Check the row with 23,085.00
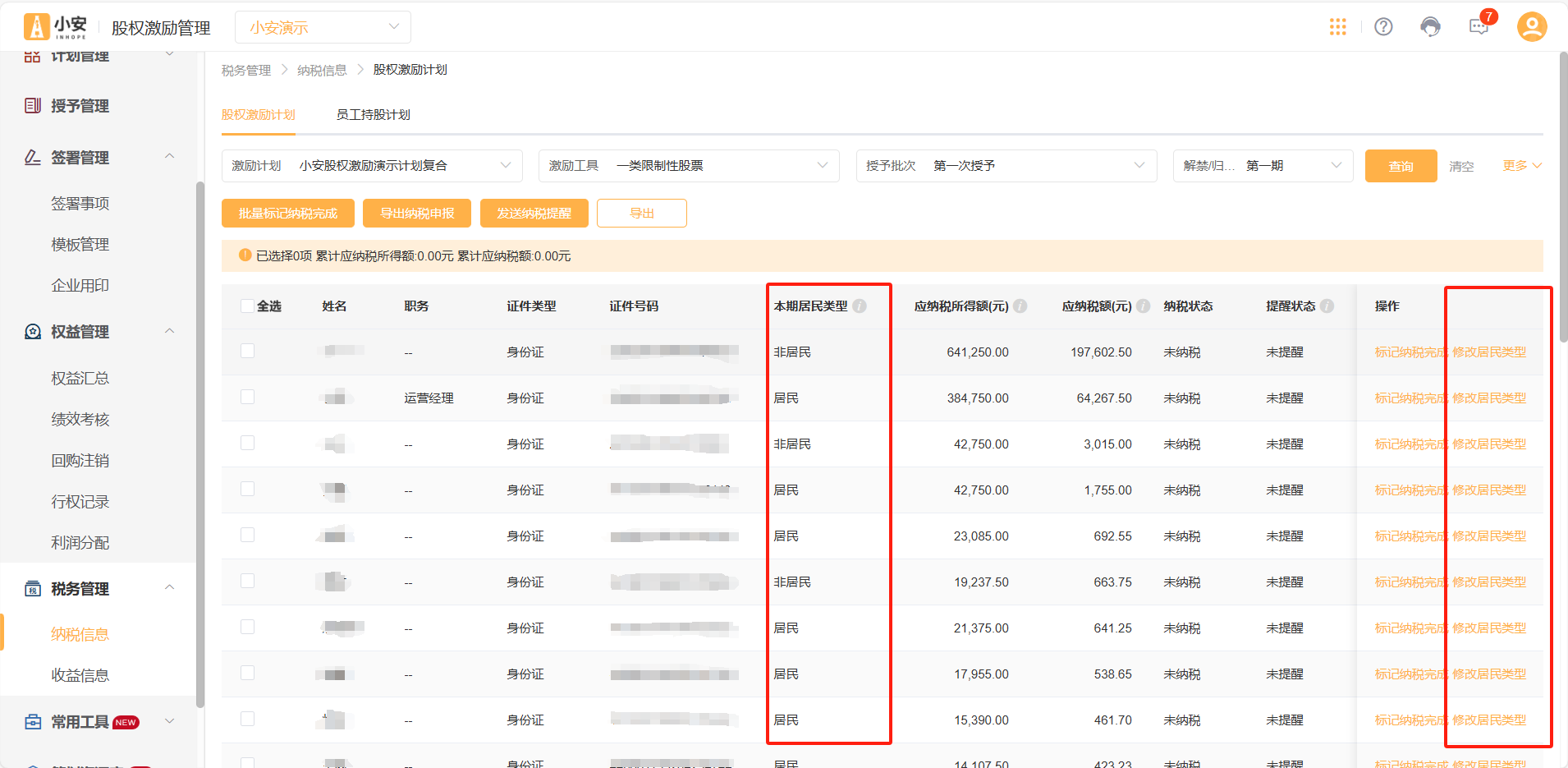1568x768 pixels. coord(247,535)
